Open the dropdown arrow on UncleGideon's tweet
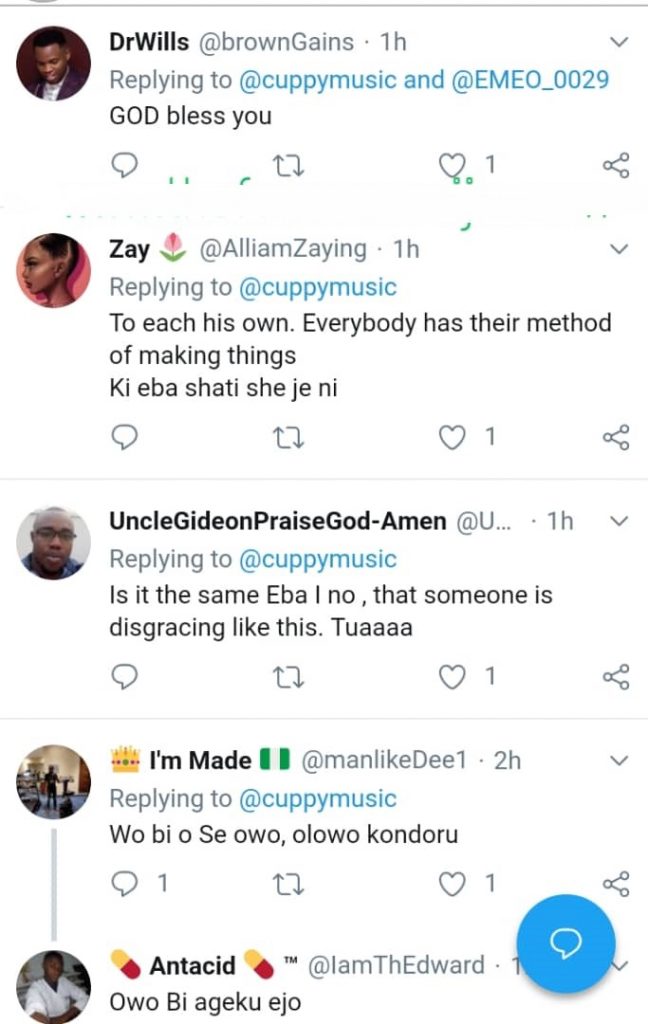The width and height of the screenshot is (648, 1024). coord(619,521)
